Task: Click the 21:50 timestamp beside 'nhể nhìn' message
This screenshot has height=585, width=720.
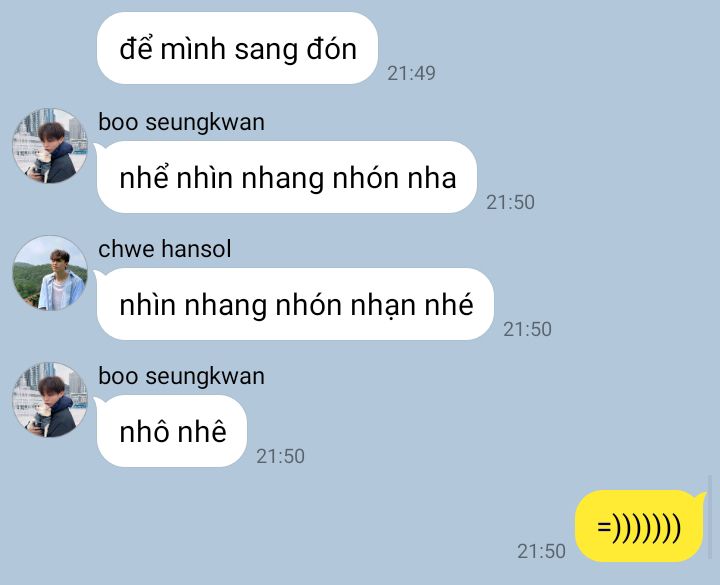Action: (x=511, y=202)
